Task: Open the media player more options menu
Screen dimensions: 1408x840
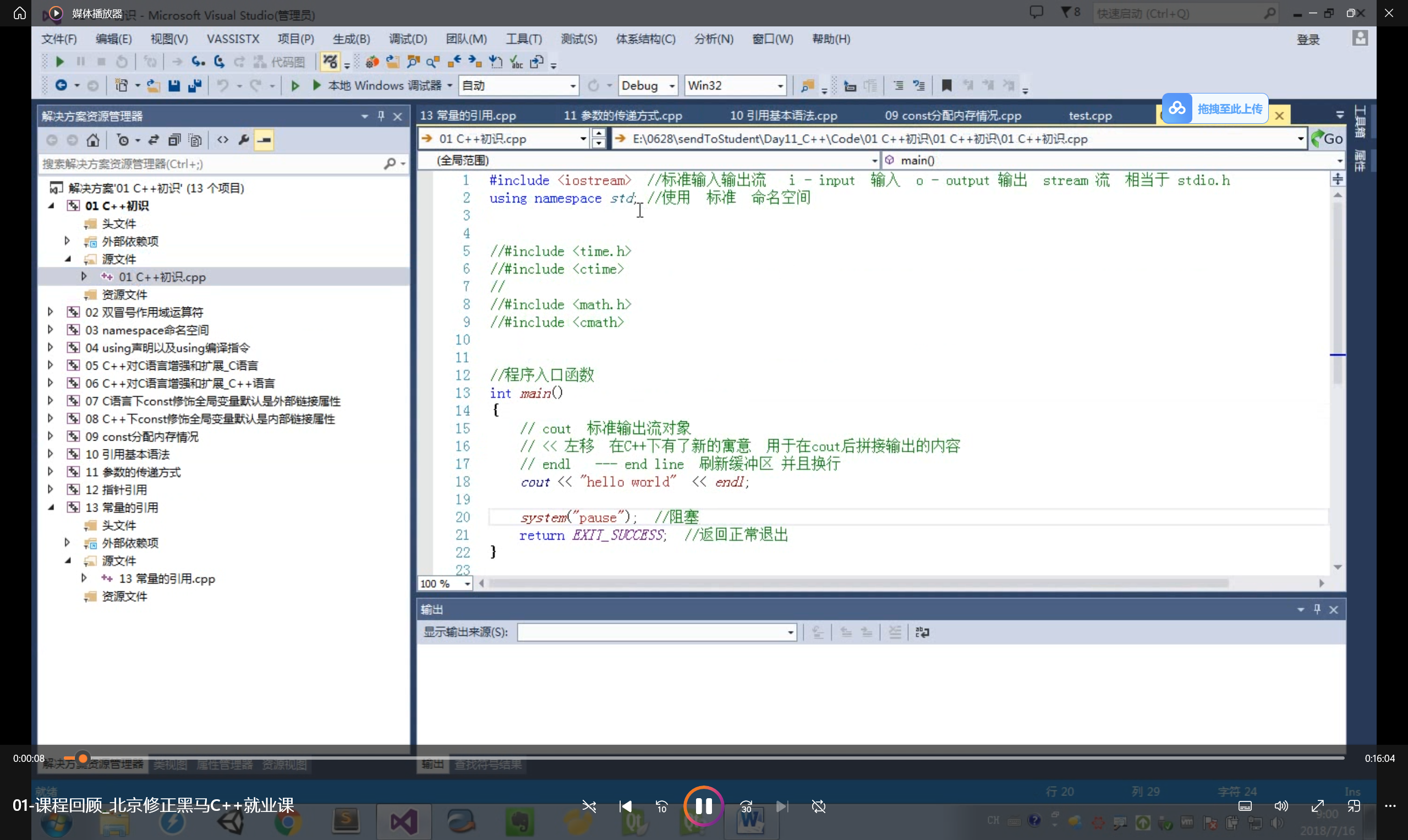Action: (x=1390, y=806)
